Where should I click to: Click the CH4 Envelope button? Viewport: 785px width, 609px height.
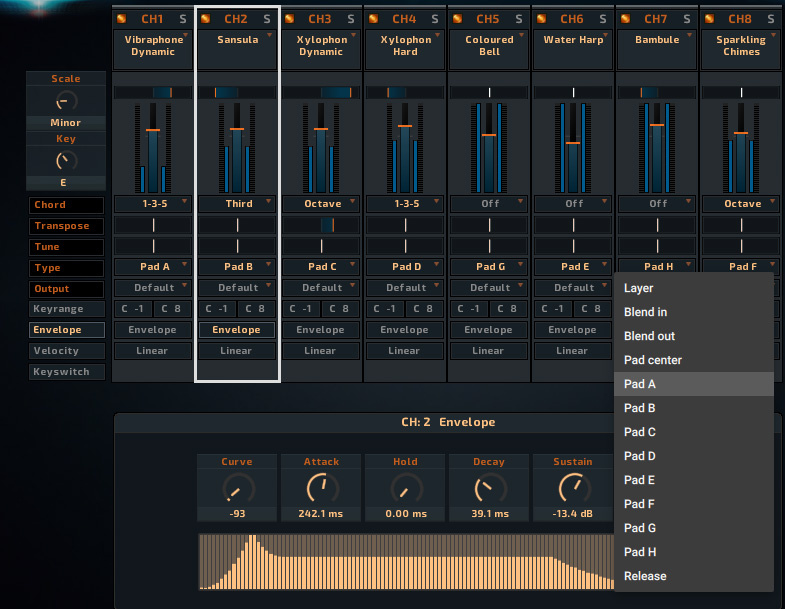tap(405, 330)
